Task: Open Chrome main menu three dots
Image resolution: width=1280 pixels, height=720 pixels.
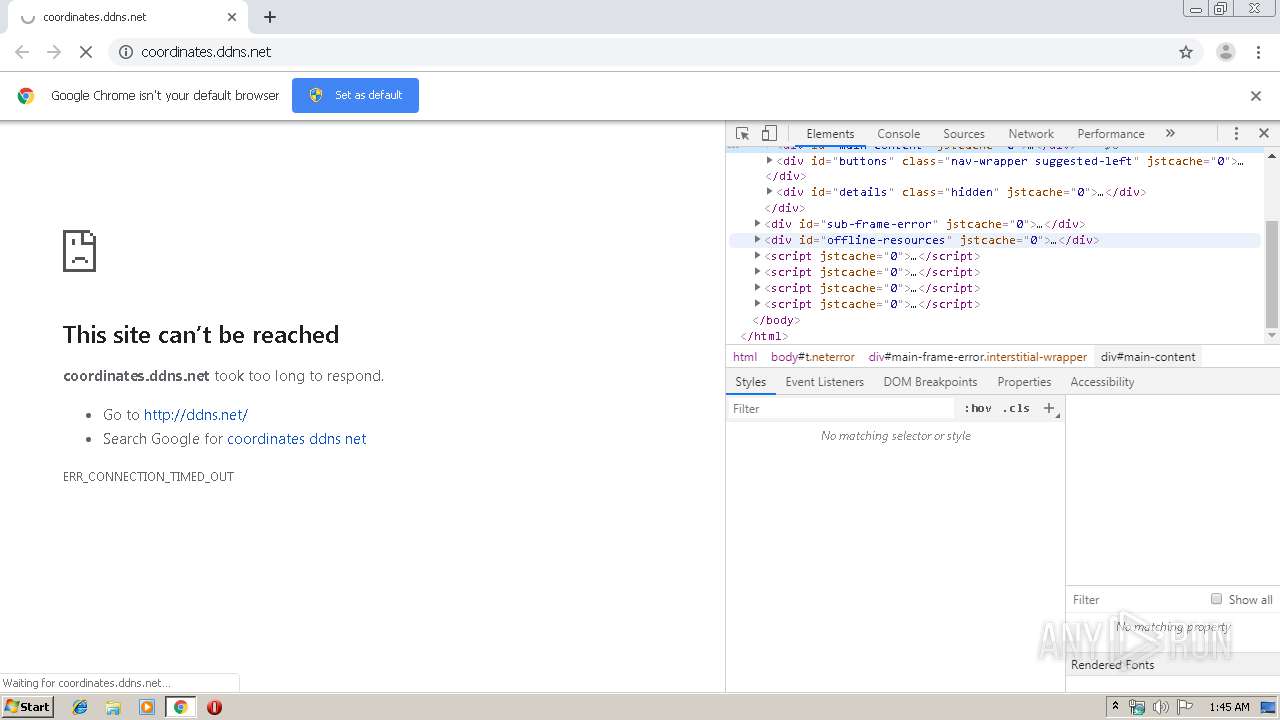Action: (x=1259, y=52)
